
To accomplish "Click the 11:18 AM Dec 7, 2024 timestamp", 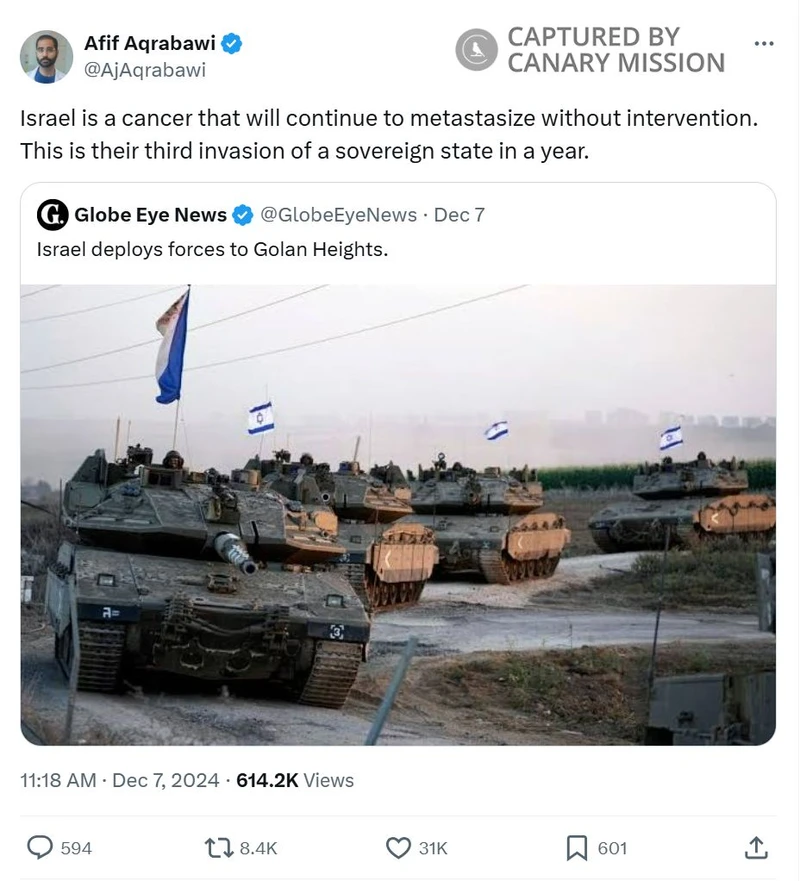I will pyautogui.click(x=119, y=780).
